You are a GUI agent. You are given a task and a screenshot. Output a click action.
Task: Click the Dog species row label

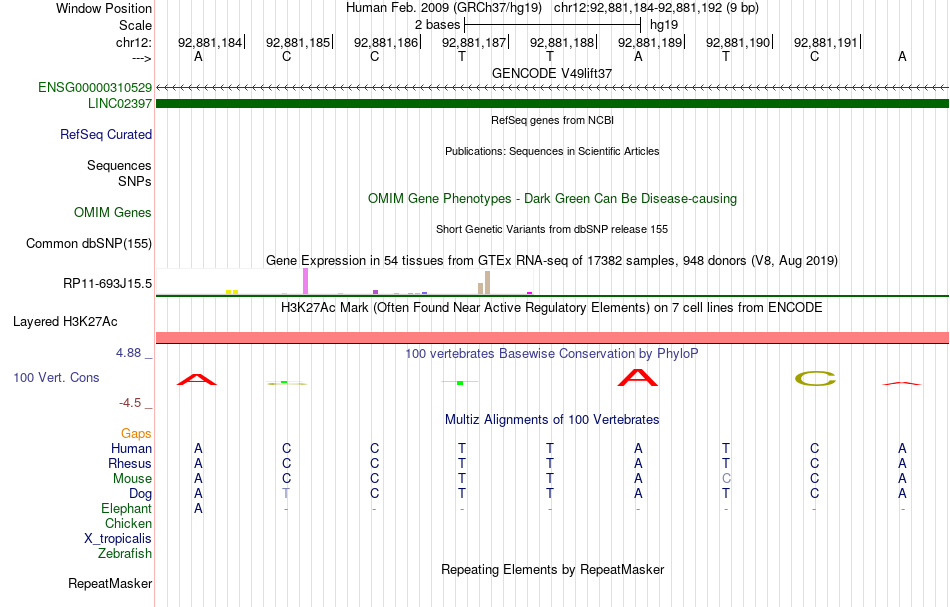(x=140, y=494)
